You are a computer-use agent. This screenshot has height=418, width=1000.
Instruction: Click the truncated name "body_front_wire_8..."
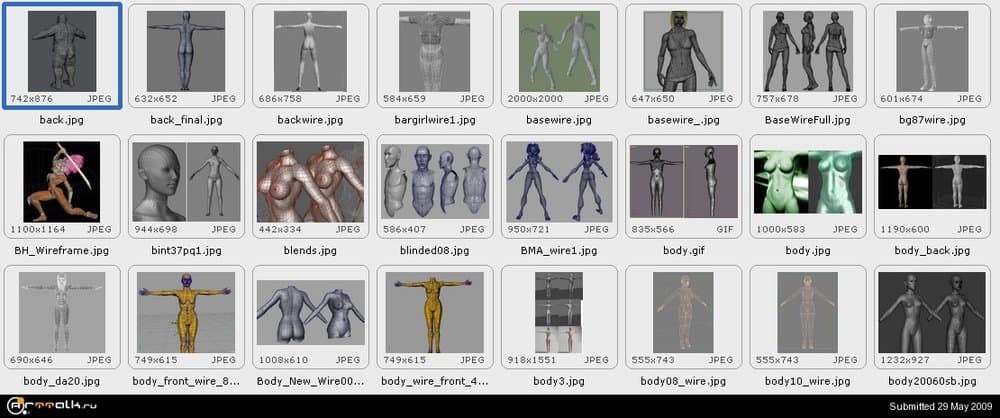pos(186,382)
